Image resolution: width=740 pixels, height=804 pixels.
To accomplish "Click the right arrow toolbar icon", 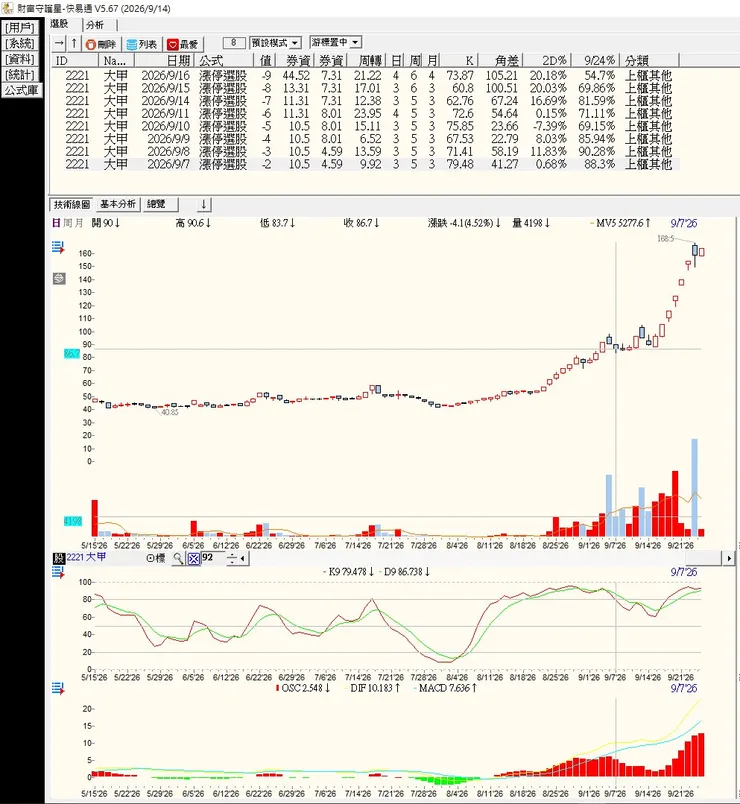I will click(59, 44).
